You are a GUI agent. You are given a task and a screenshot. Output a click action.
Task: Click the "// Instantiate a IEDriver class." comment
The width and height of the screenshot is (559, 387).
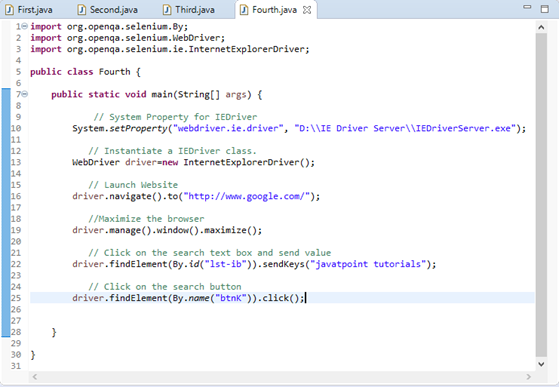pyautogui.click(x=172, y=151)
